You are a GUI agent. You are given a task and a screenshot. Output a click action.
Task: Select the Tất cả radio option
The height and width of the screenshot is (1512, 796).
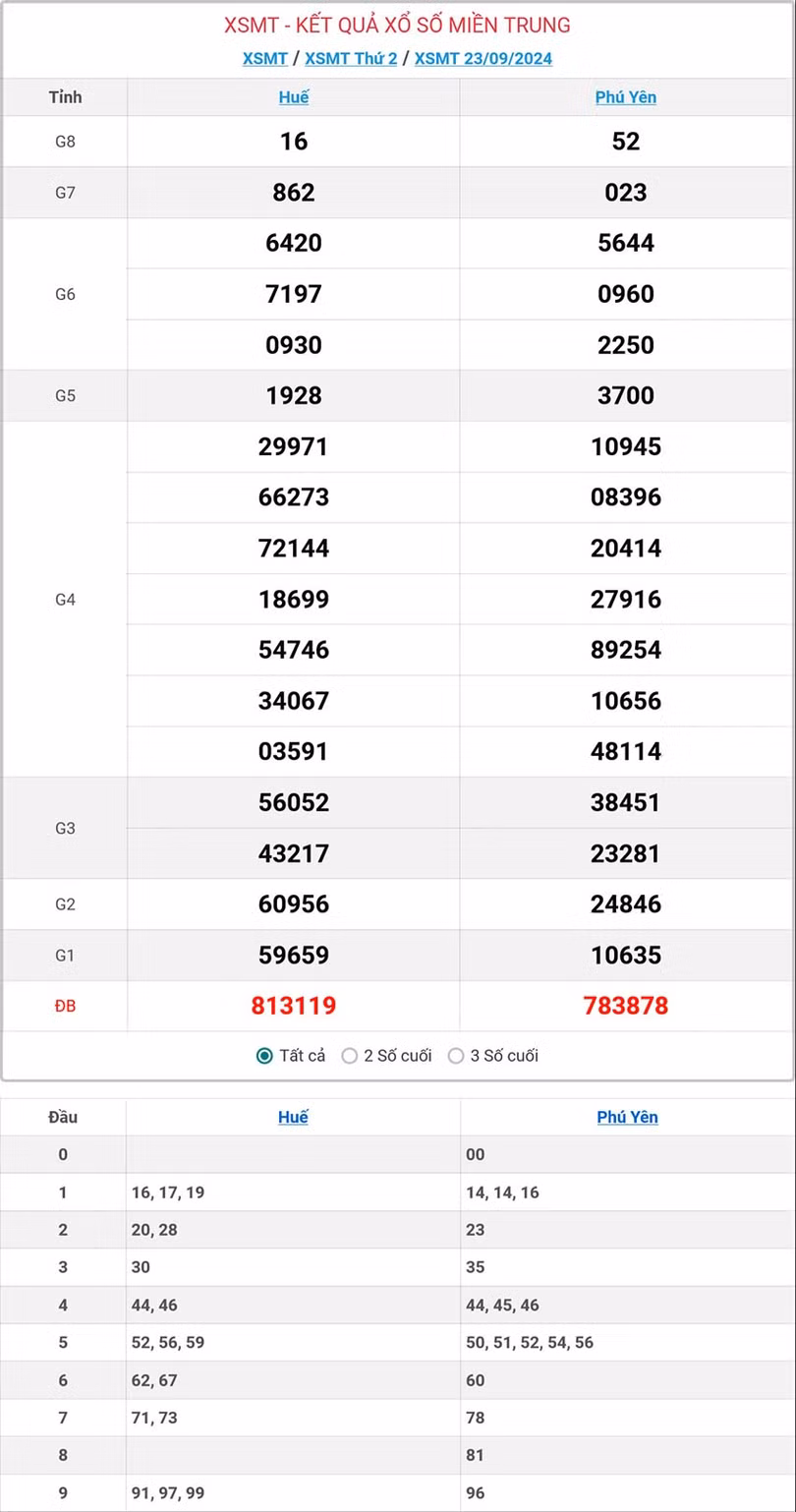264,1056
